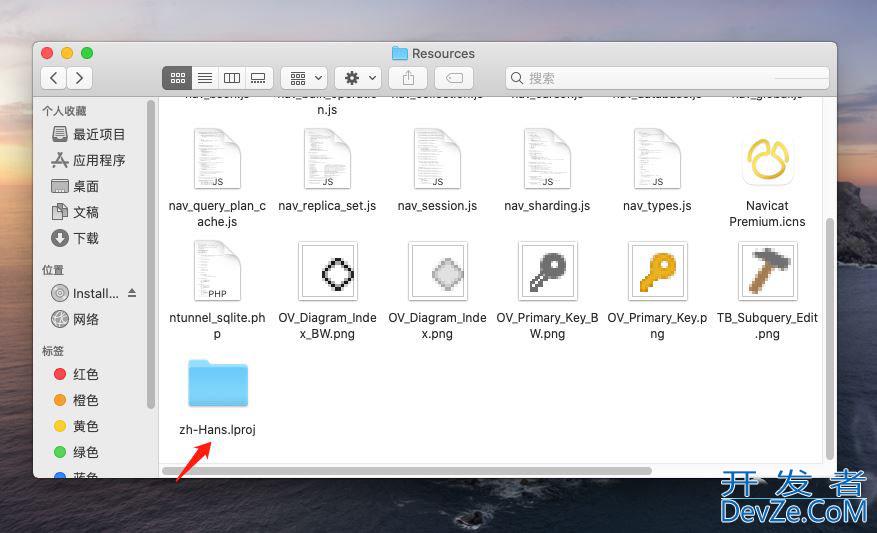The image size is (877, 533).
Task: Select the Install... volume in sidebar
Action: point(85,293)
